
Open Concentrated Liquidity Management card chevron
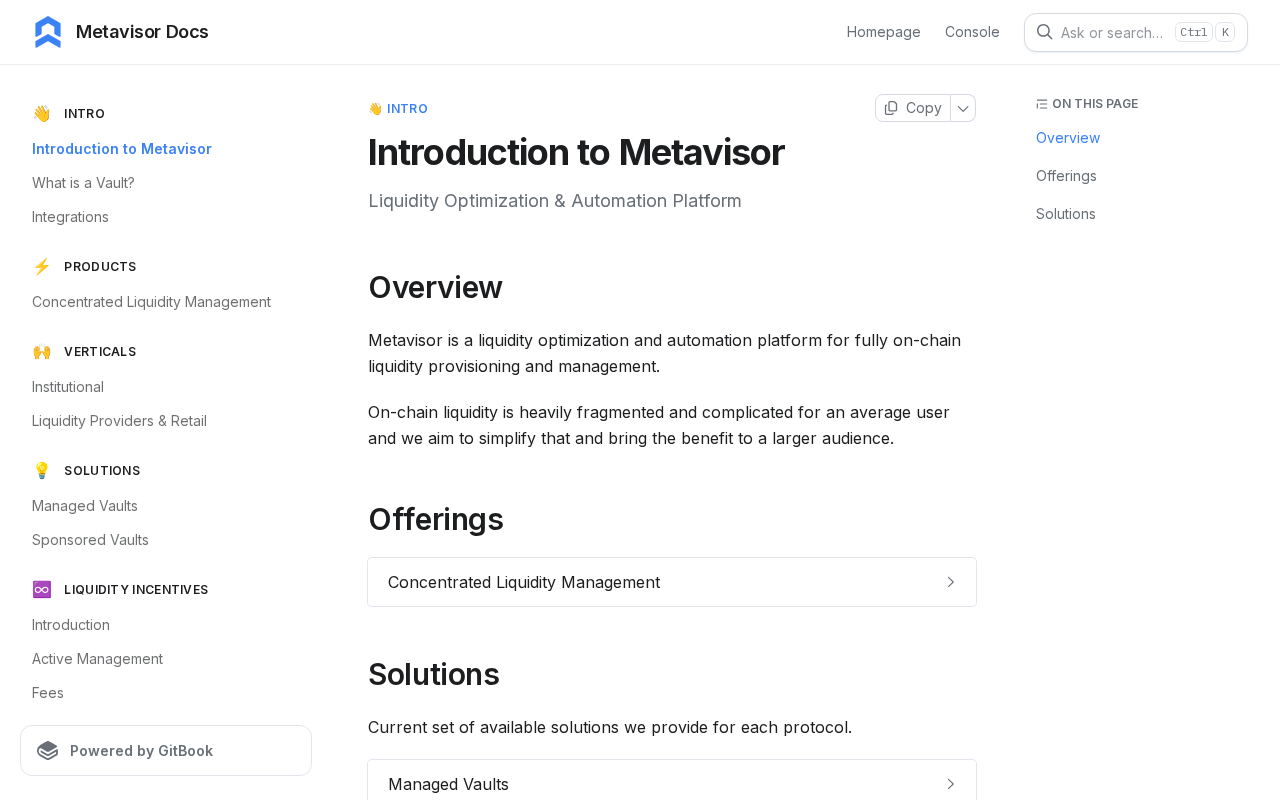point(951,582)
